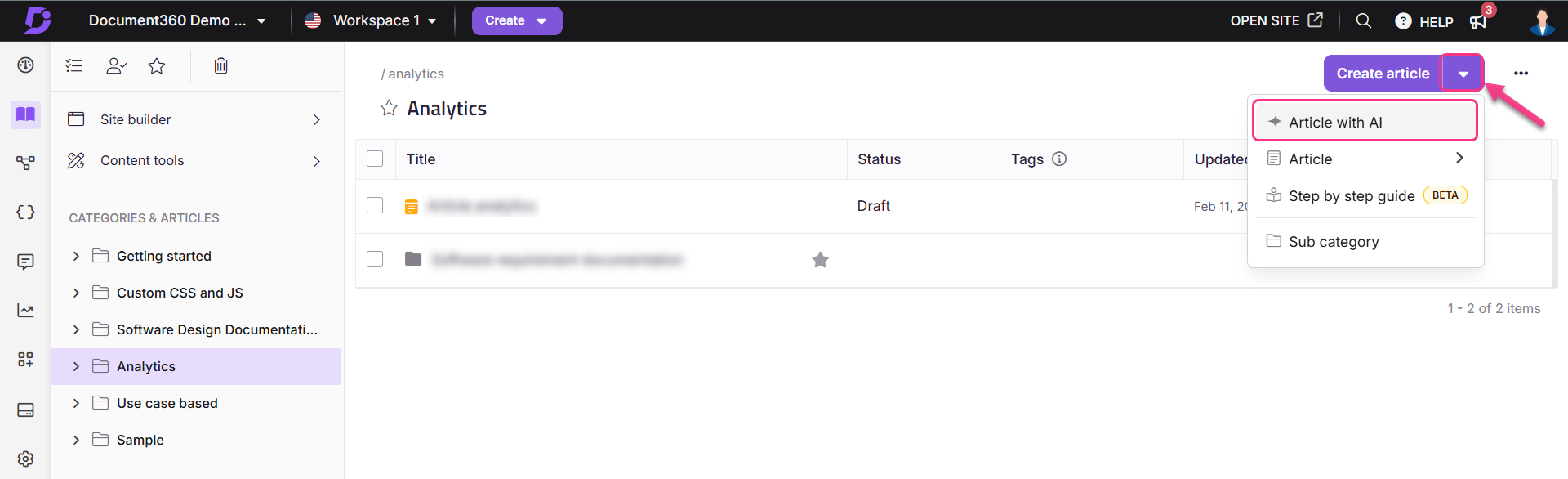Choose Article menu option

(1365, 159)
